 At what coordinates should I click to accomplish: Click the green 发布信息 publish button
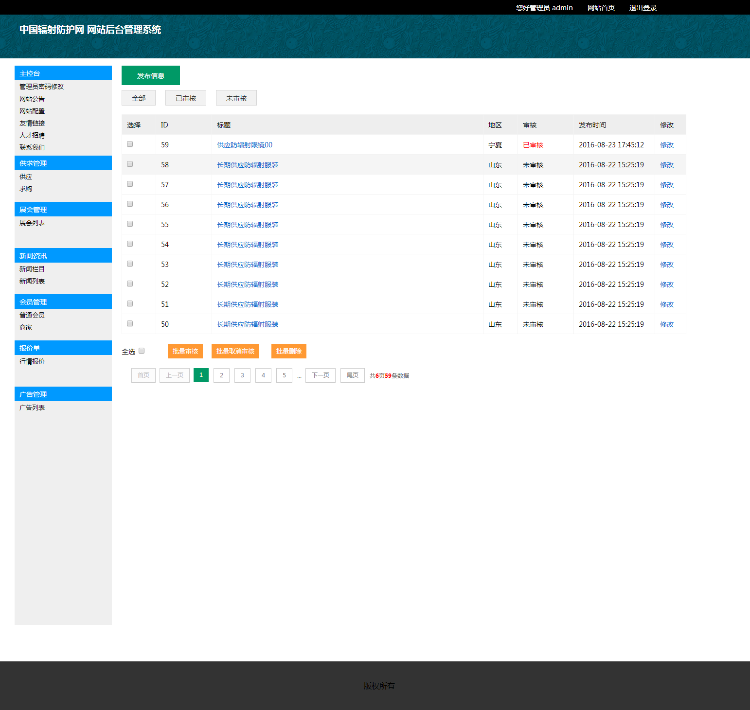[x=150, y=75]
